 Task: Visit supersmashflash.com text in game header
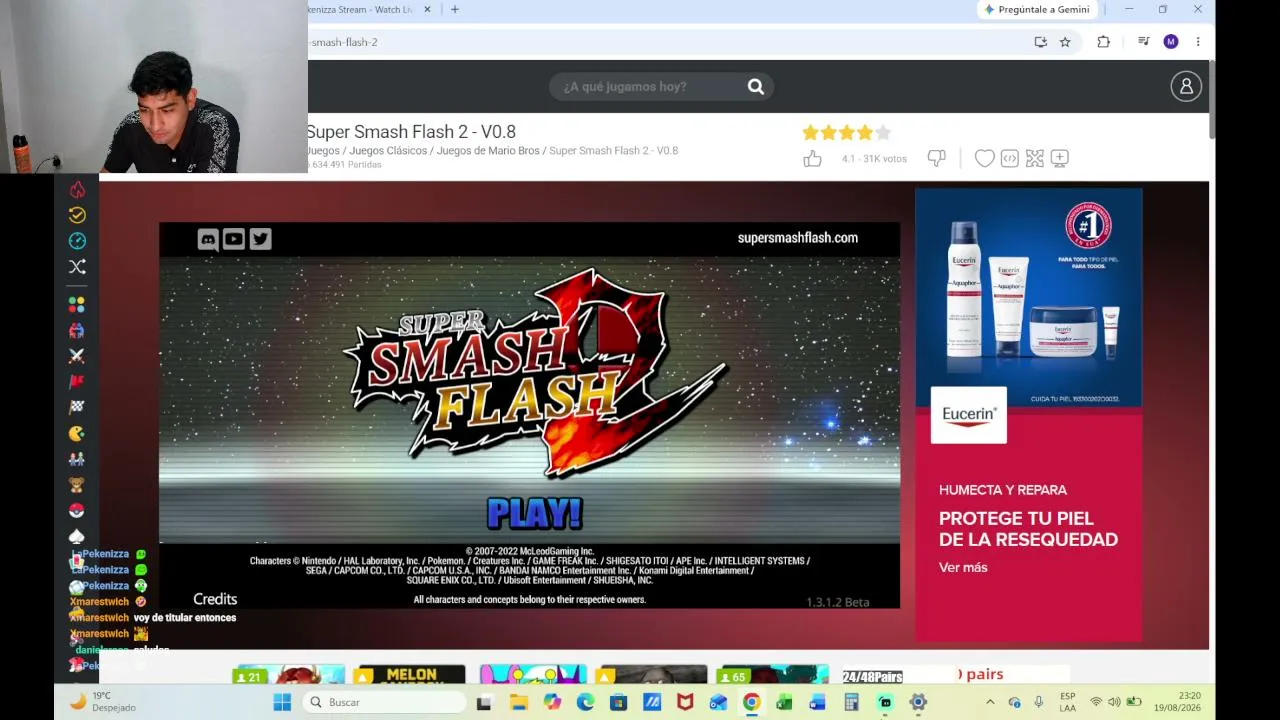(797, 238)
